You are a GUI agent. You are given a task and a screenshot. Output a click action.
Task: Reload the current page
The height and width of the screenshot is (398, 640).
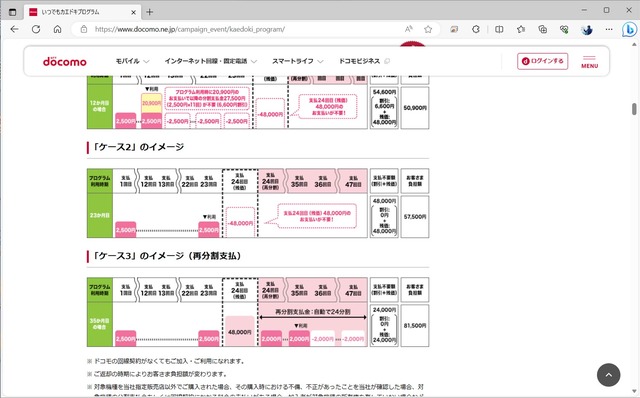point(36,29)
